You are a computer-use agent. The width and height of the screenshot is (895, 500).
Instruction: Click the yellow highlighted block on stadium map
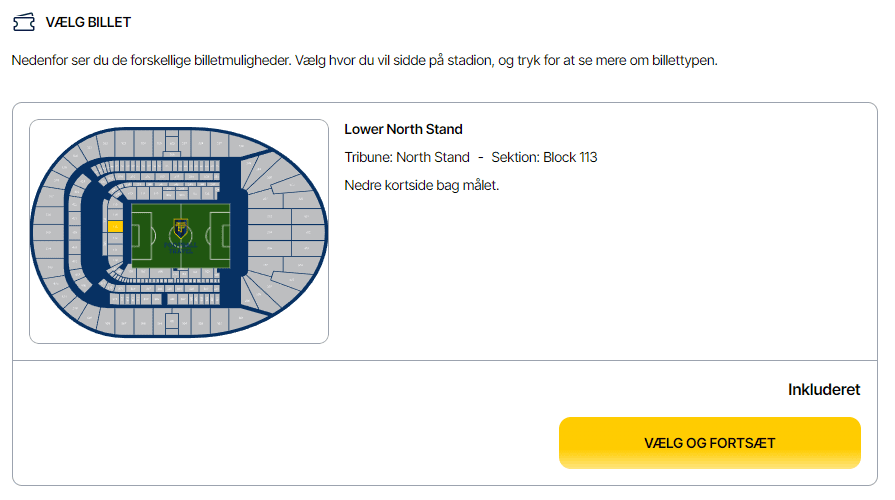tap(115, 227)
